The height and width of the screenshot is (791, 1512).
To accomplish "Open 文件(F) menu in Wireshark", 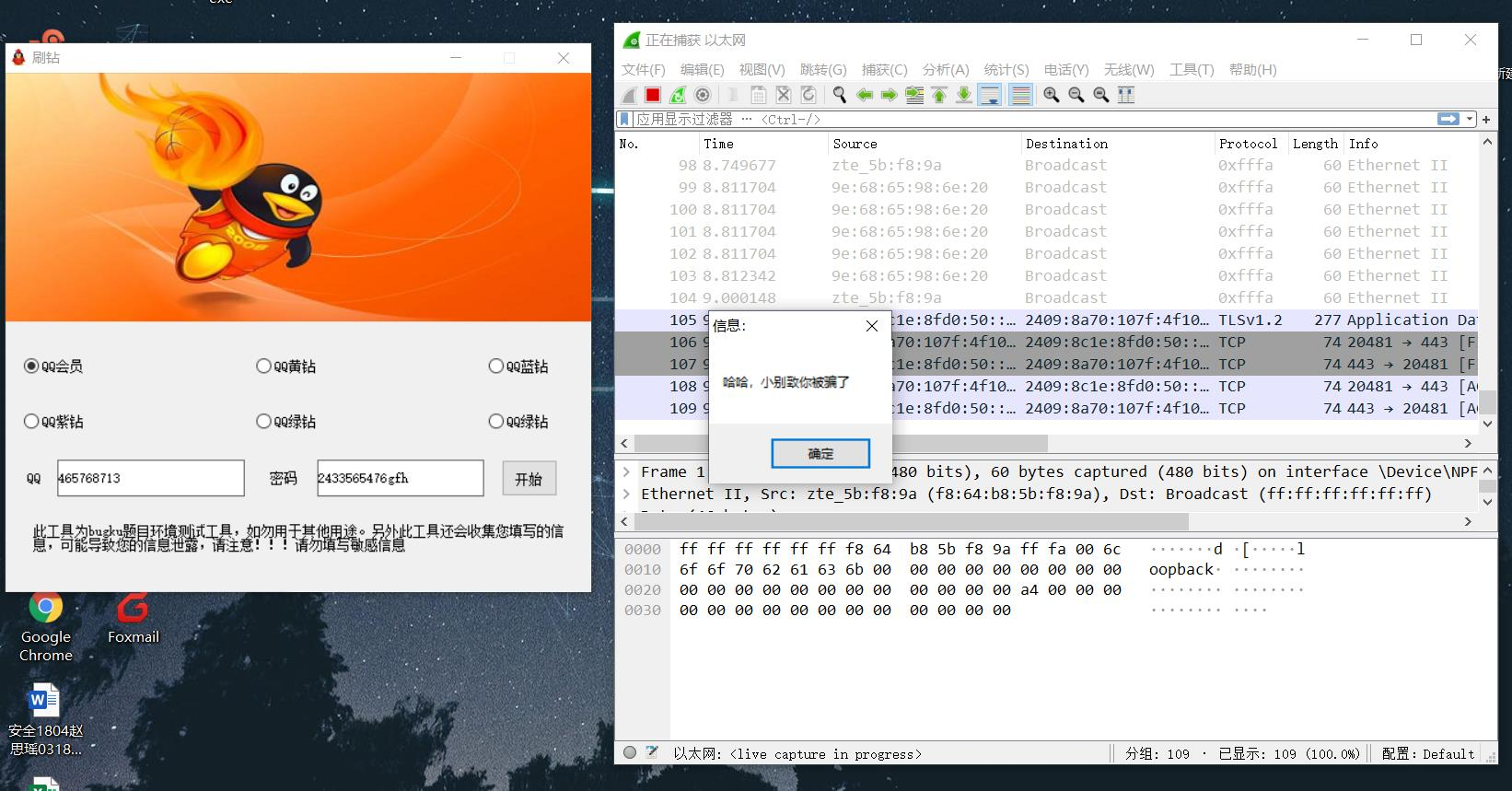I will (644, 70).
